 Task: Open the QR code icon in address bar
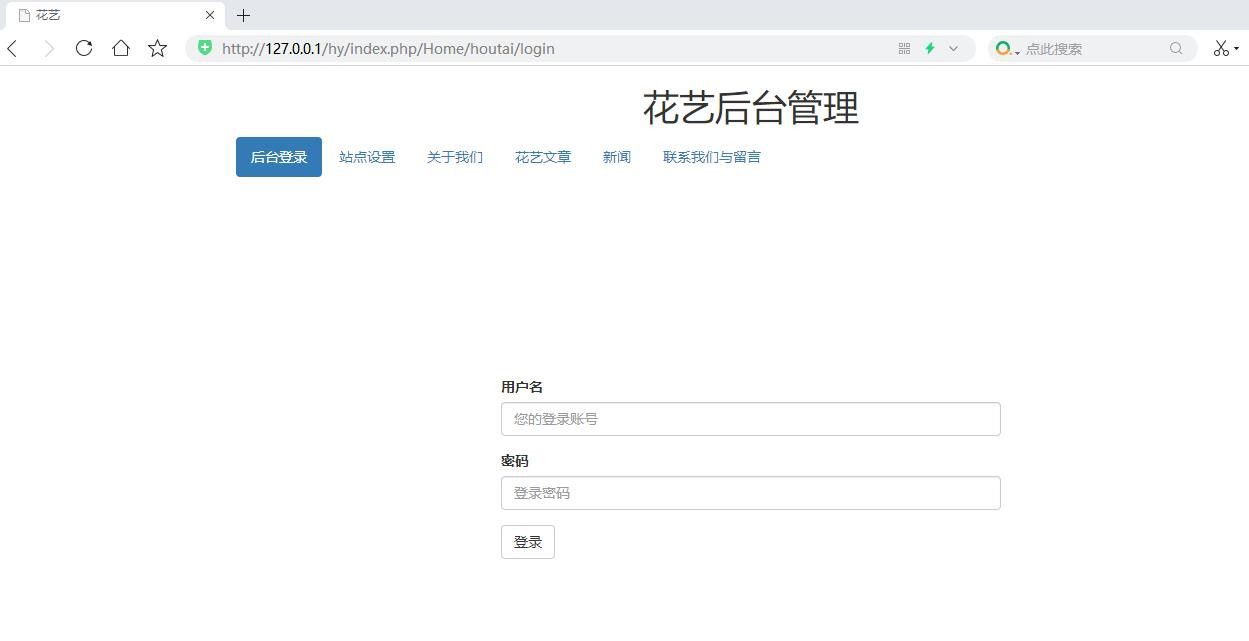904,48
